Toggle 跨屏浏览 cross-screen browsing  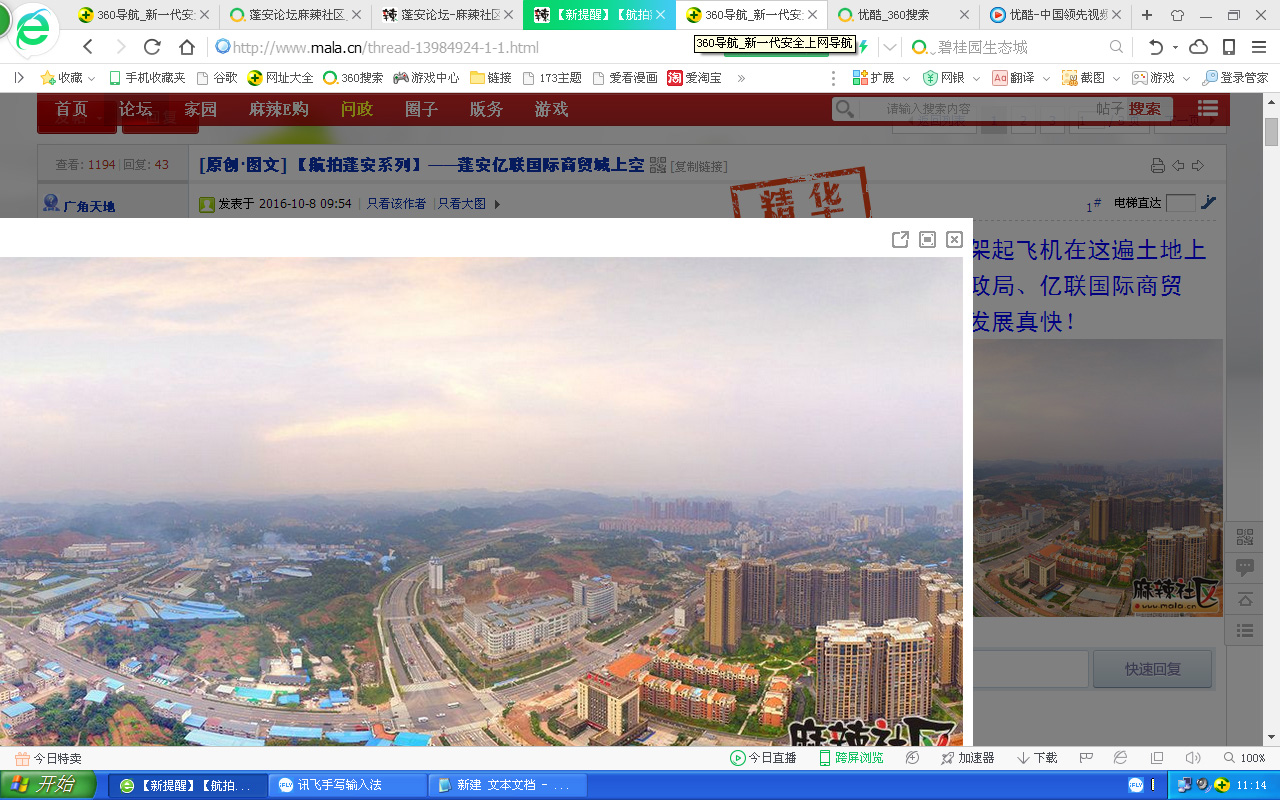pyautogui.click(x=851, y=758)
